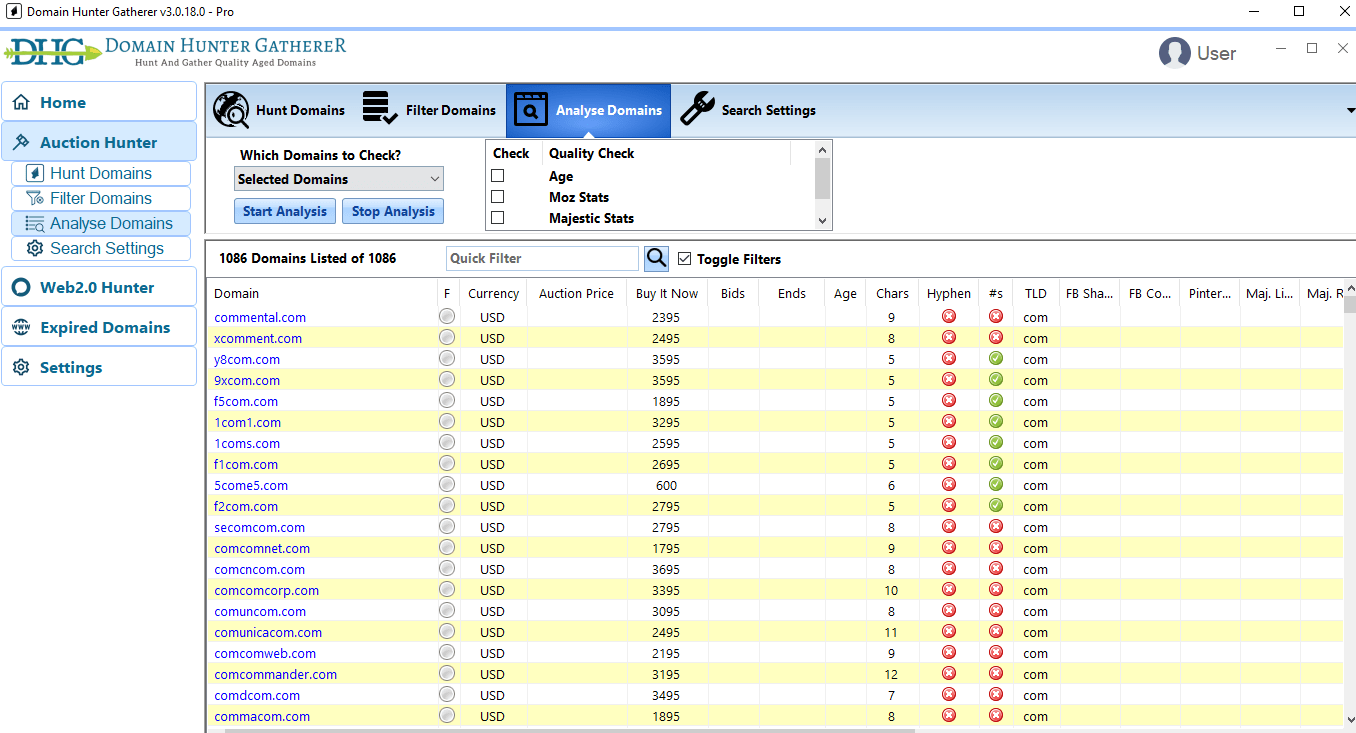Click the Auction Hunter gavel icon
The height and width of the screenshot is (733, 1356).
point(21,142)
